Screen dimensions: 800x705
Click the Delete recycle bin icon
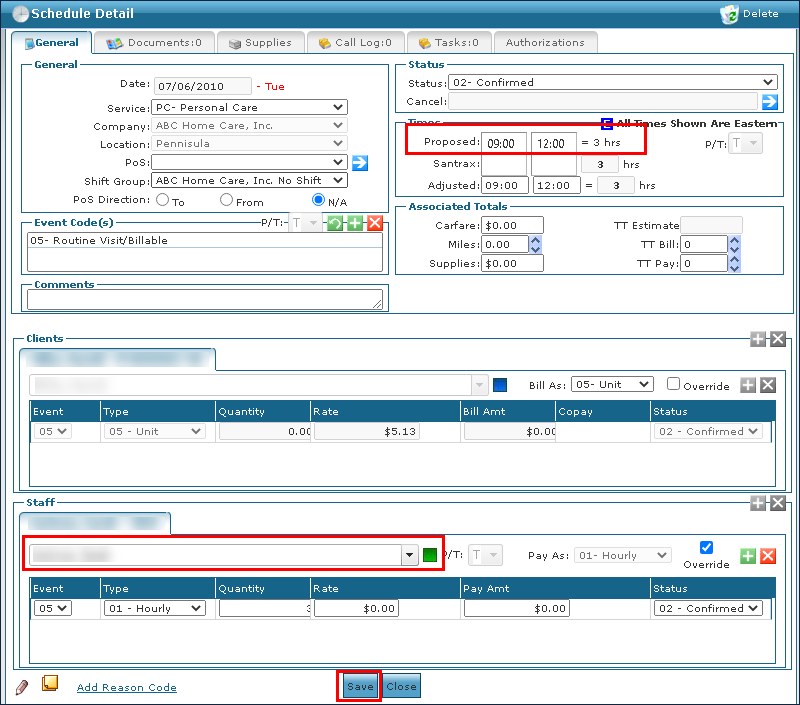point(728,14)
